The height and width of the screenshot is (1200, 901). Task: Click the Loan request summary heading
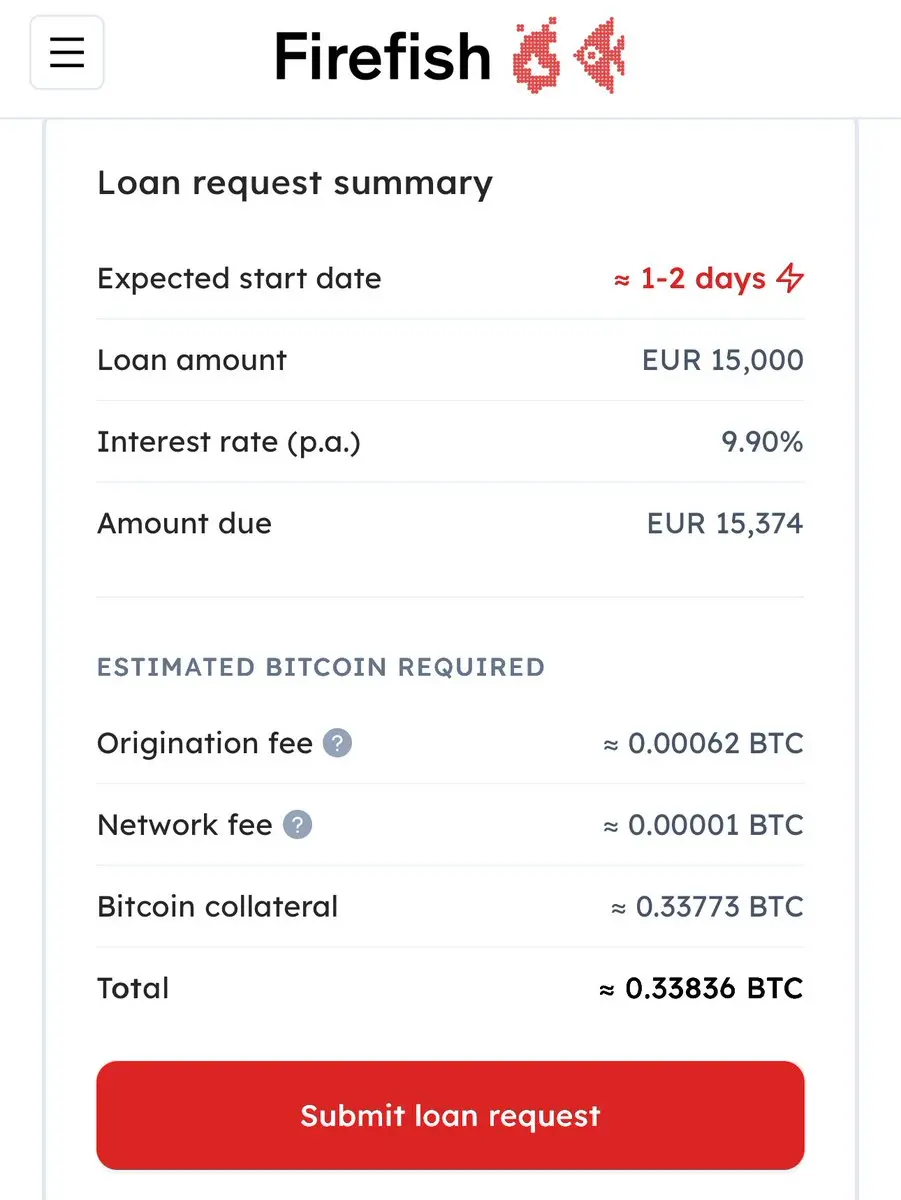click(x=295, y=183)
